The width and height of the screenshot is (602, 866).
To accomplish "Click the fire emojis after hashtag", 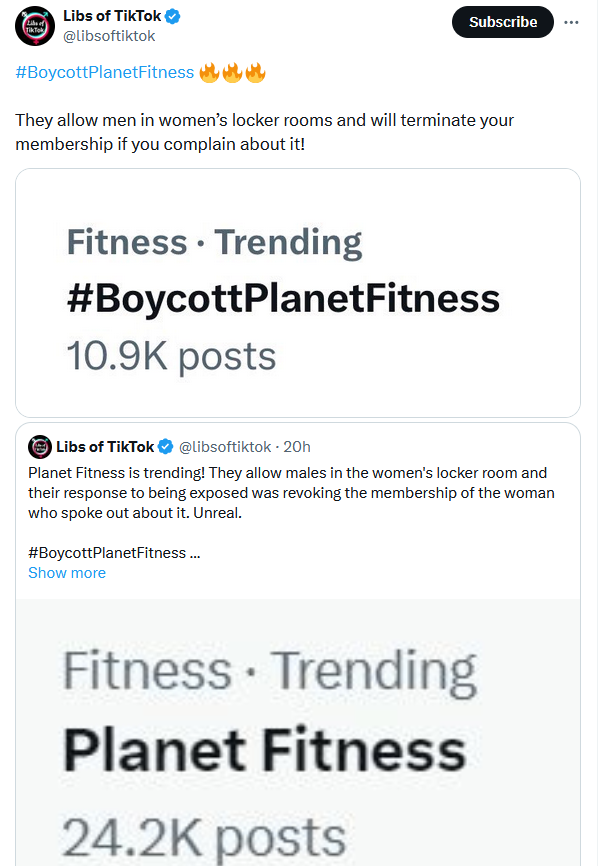I will (x=232, y=72).
